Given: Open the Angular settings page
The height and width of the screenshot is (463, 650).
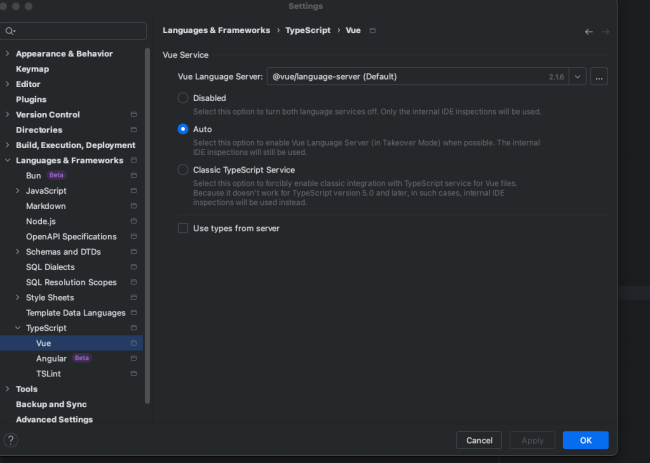Looking at the screenshot, I should (x=51, y=358).
